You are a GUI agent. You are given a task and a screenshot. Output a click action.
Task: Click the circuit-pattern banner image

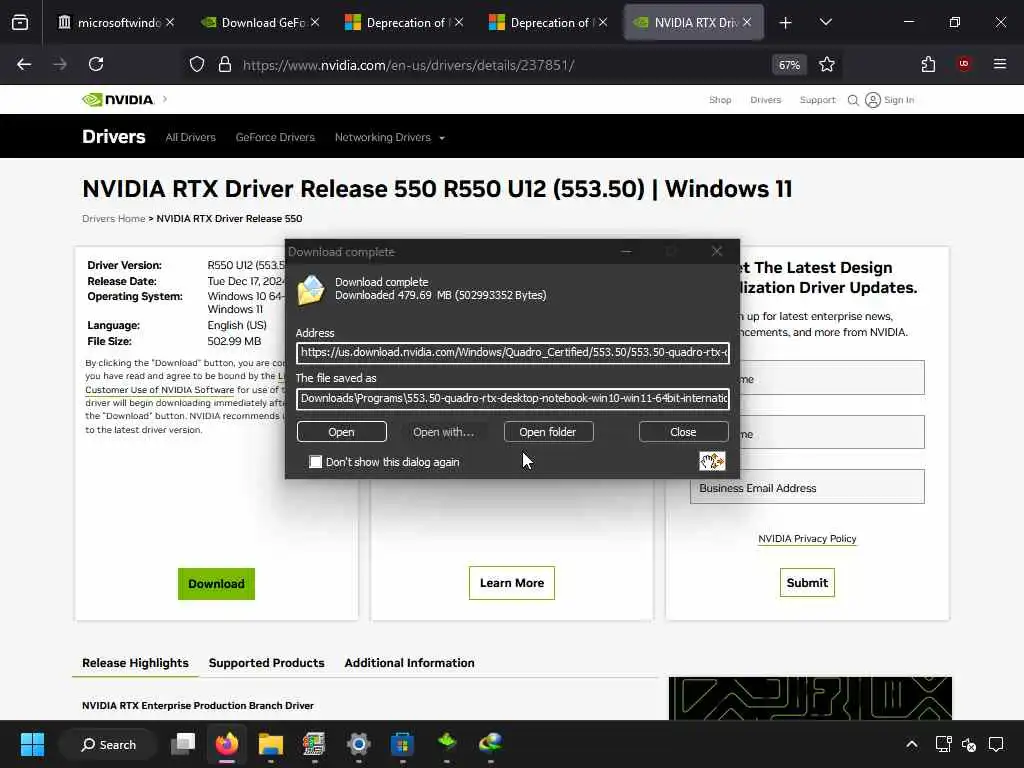810,698
